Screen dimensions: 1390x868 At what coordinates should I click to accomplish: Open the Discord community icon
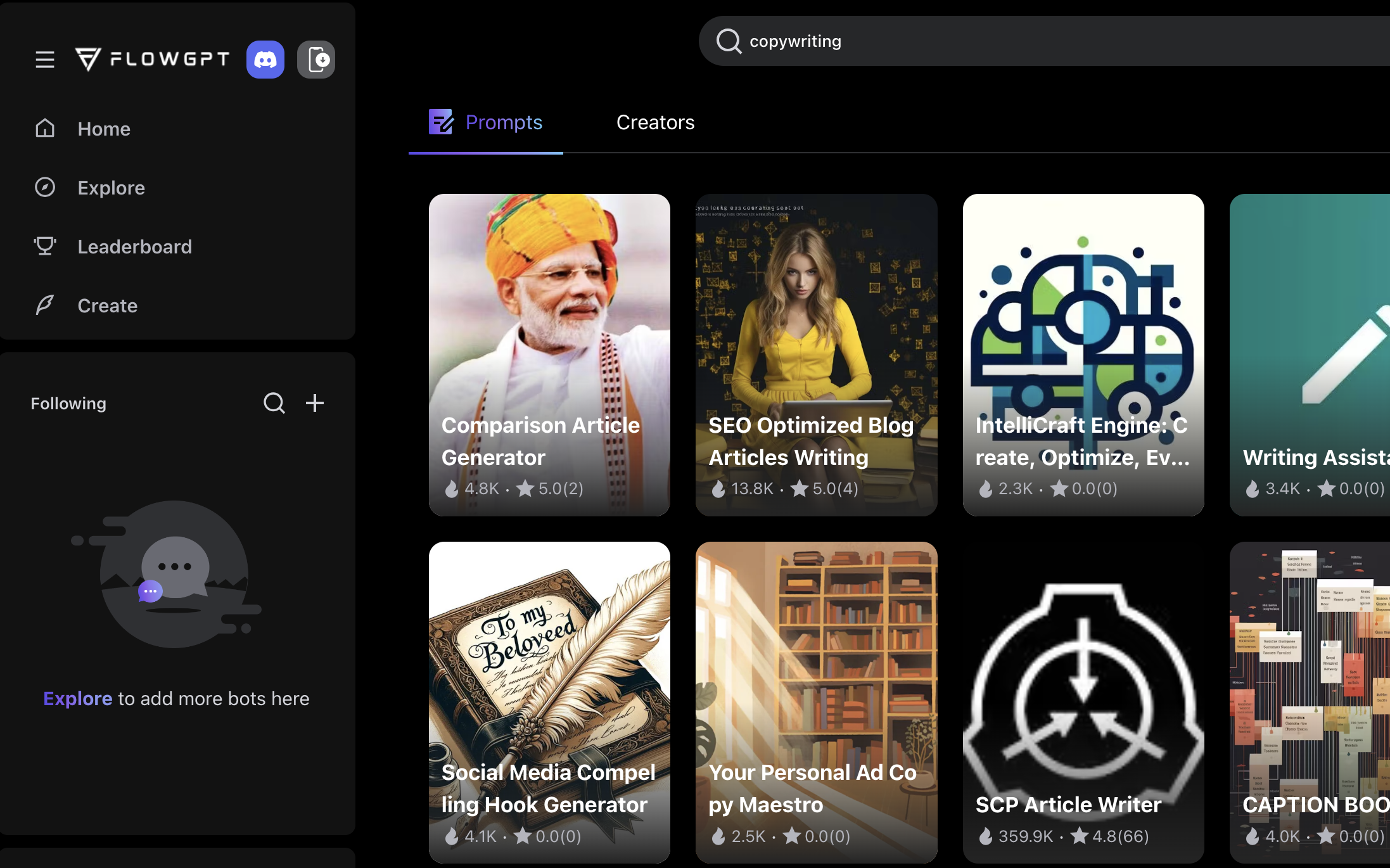tap(265, 60)
